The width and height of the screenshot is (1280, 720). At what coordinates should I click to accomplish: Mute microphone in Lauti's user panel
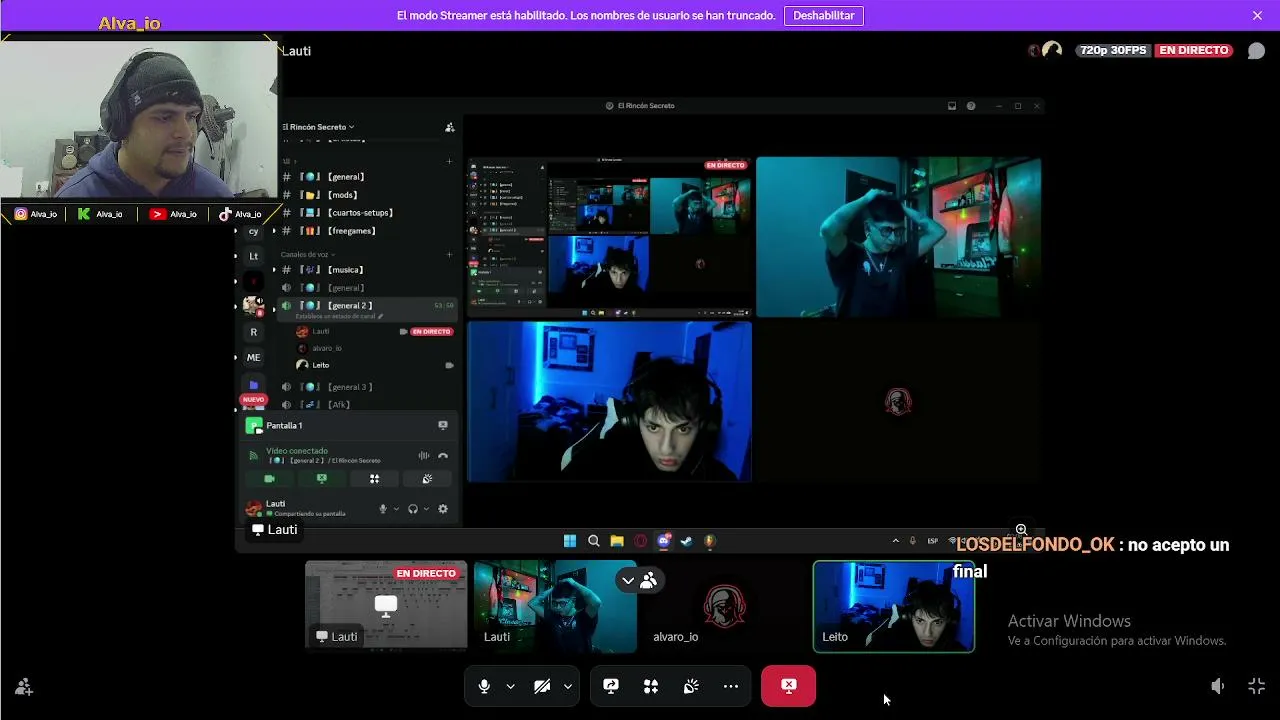(383, 509)
